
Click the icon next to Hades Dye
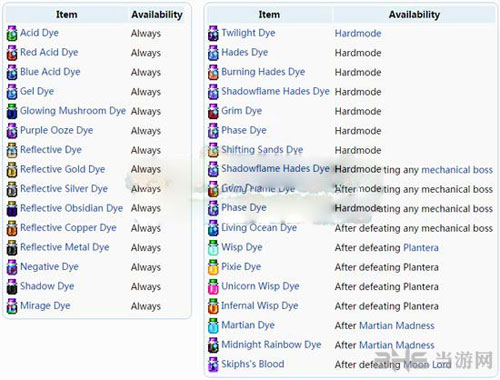(213, 53)
